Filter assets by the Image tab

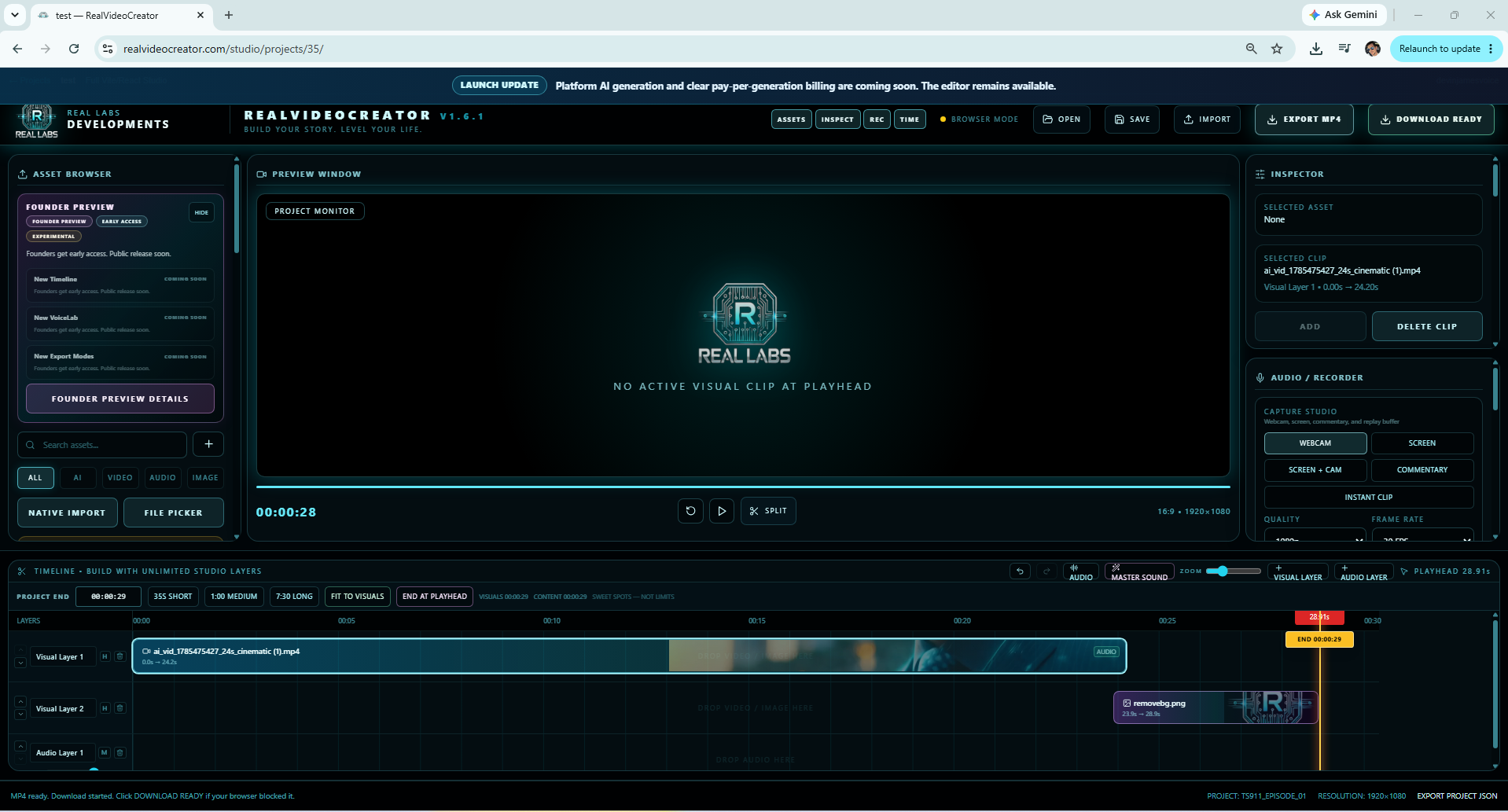coord(205,478)
